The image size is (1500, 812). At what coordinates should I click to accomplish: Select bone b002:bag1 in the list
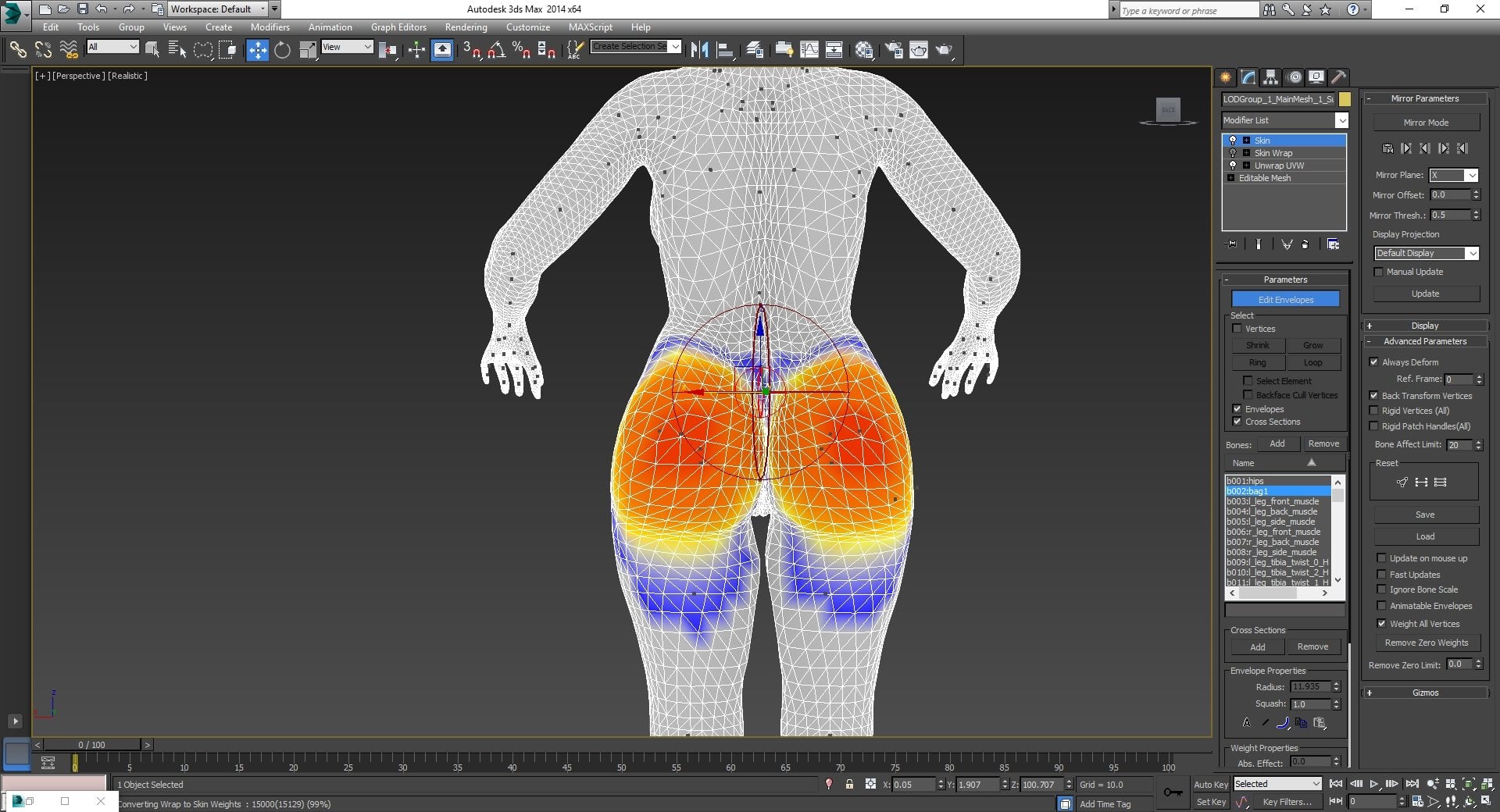[x=1278, y=491]
